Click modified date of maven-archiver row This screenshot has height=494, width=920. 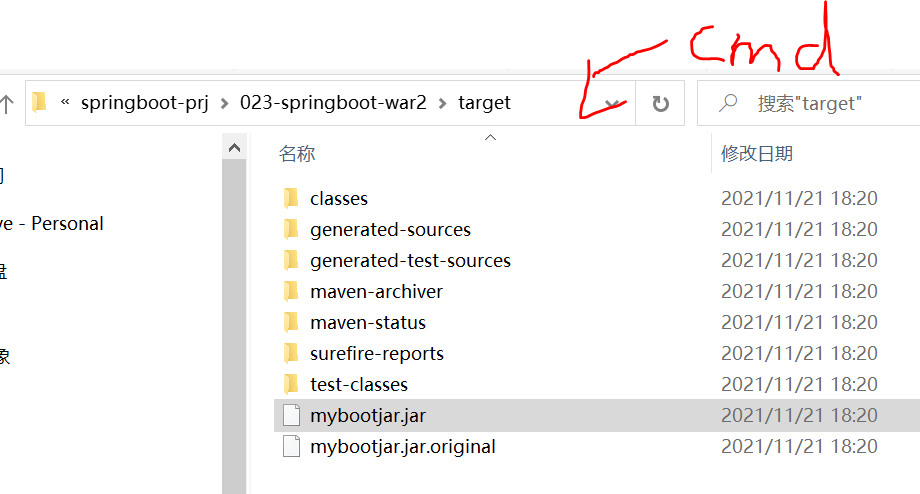799,292
